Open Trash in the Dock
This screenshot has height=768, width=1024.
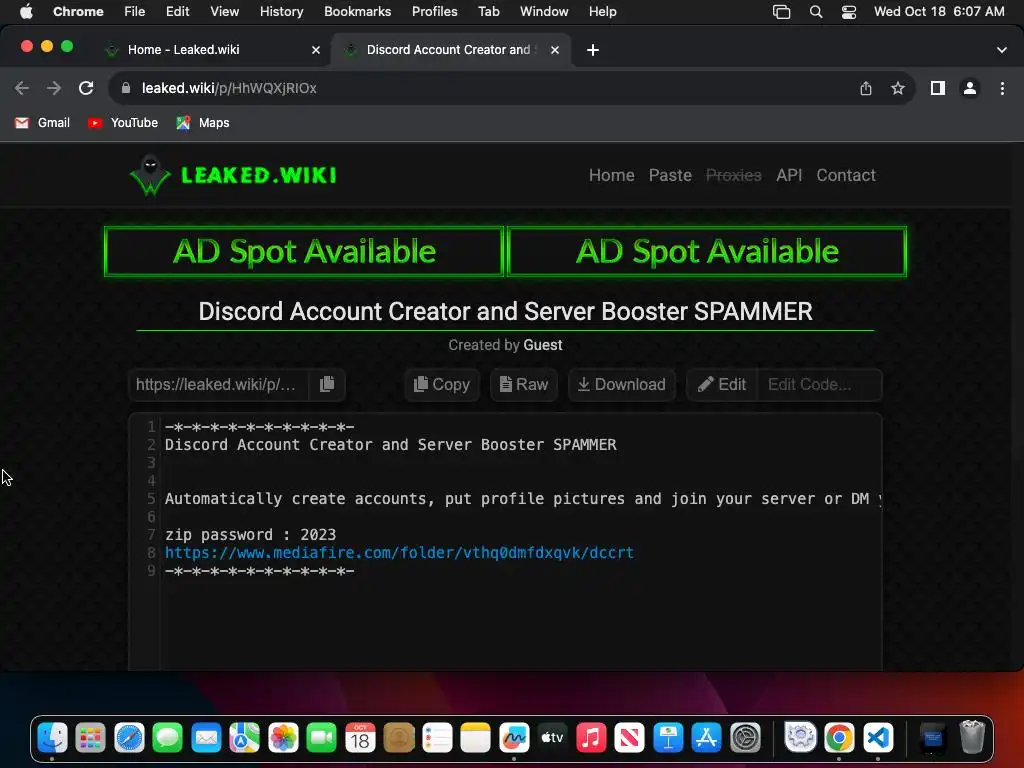point(972,739)
